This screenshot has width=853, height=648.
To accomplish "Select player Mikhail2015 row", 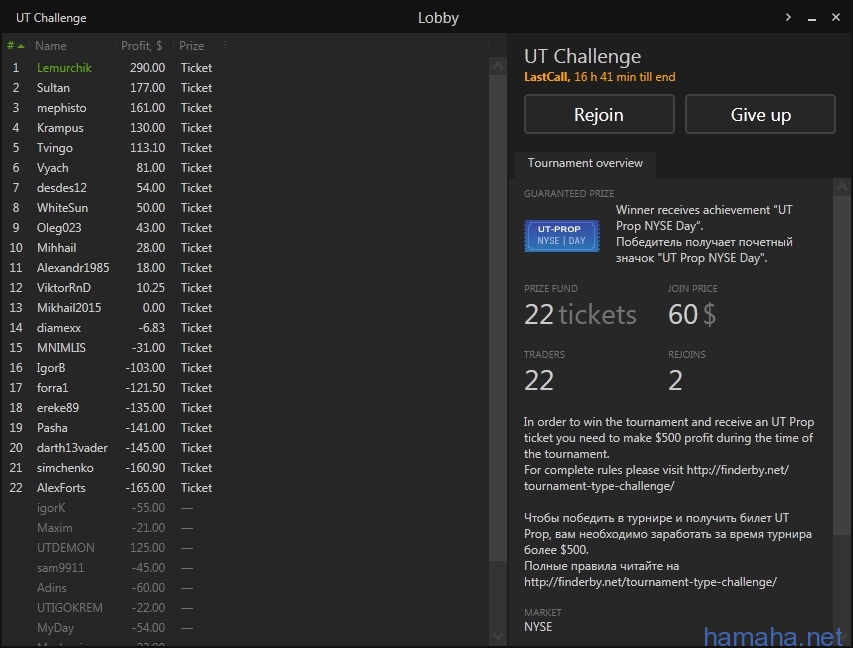I will [246, 308].
